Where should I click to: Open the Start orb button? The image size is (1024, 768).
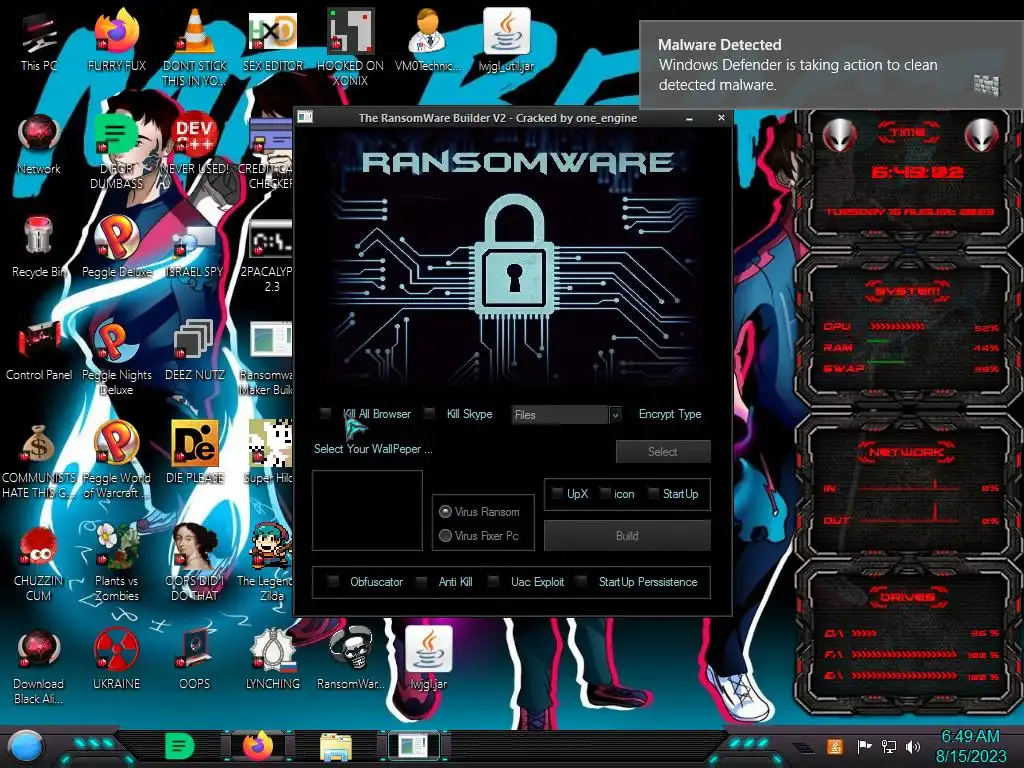[x=25, y=747]
